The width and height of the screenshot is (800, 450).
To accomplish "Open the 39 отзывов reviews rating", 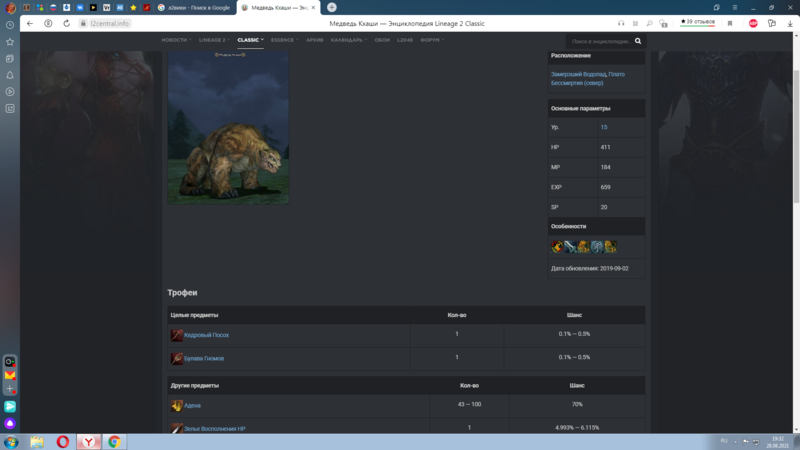I will pyautogui.click(x=697, y=22).
